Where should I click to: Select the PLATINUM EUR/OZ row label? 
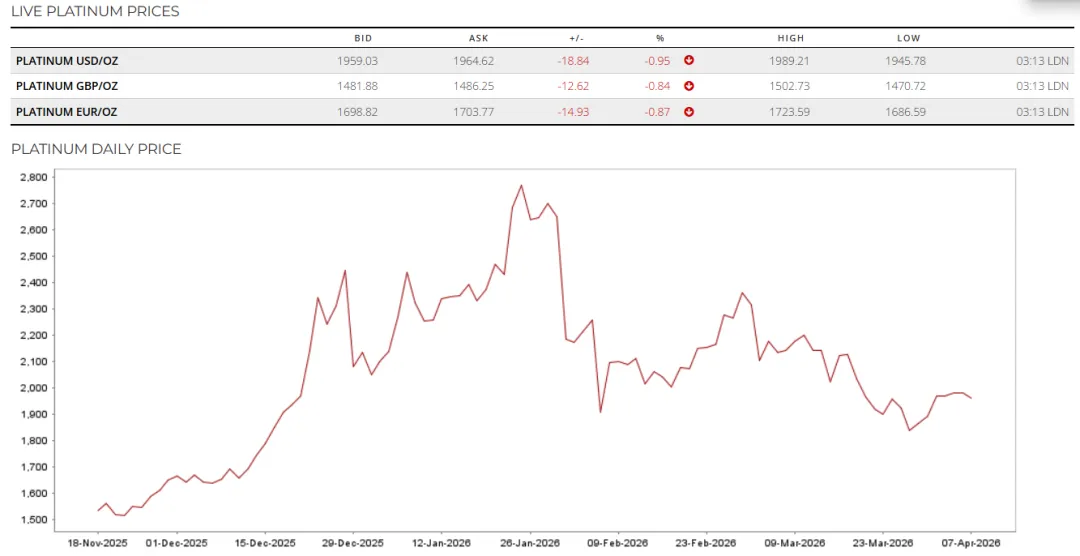(x=66, y=112)
